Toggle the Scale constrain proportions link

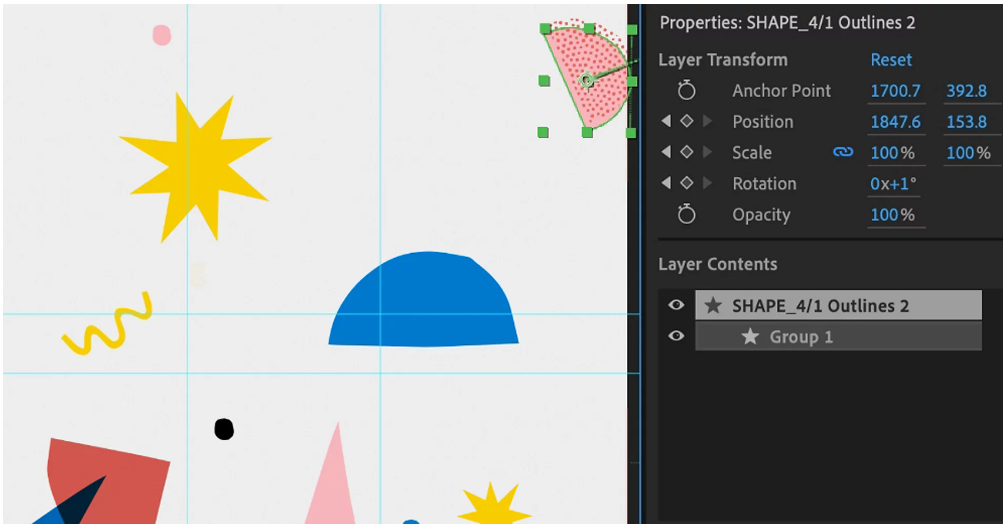[843, 153]
